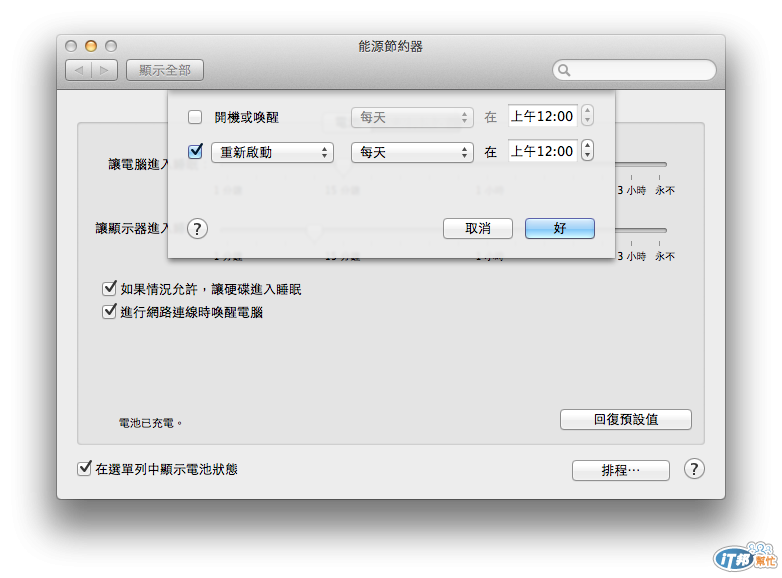Screen dimensions: 782x578
Task: Click the computer sleep slider track near 永不
Action: (x=660, y=165)
